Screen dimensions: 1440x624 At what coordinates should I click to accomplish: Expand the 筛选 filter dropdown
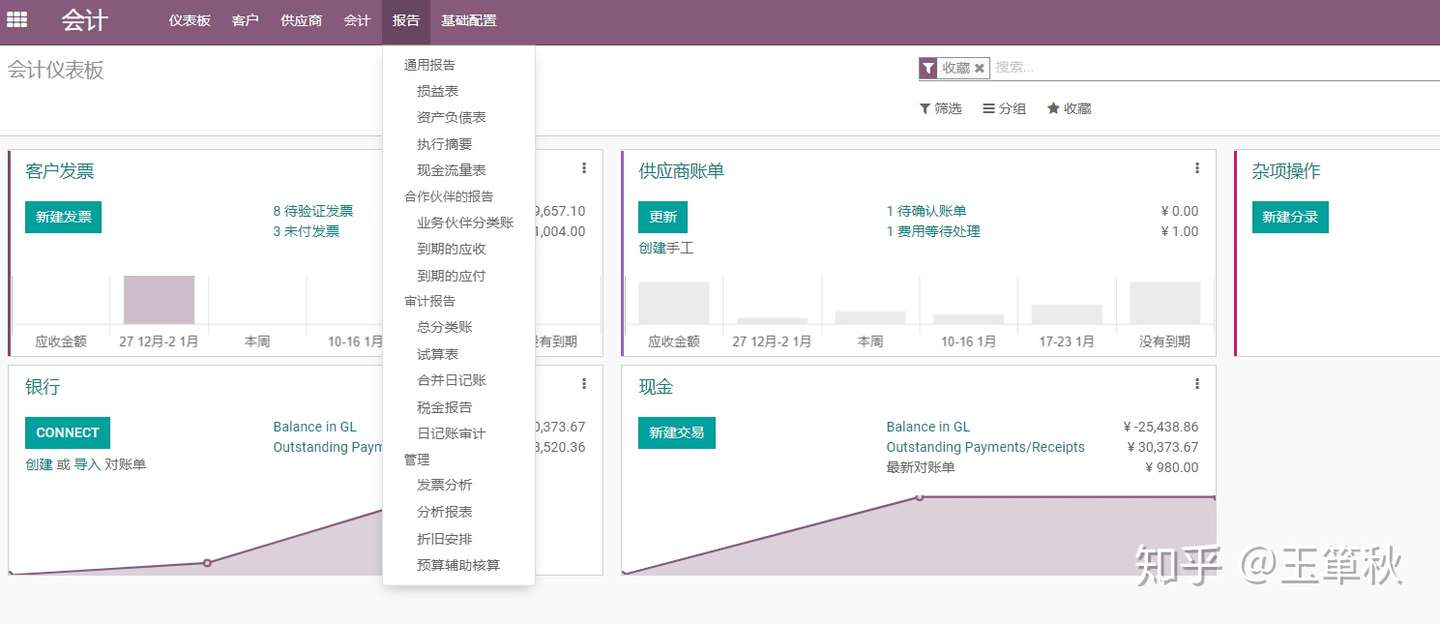click(940, 108)
